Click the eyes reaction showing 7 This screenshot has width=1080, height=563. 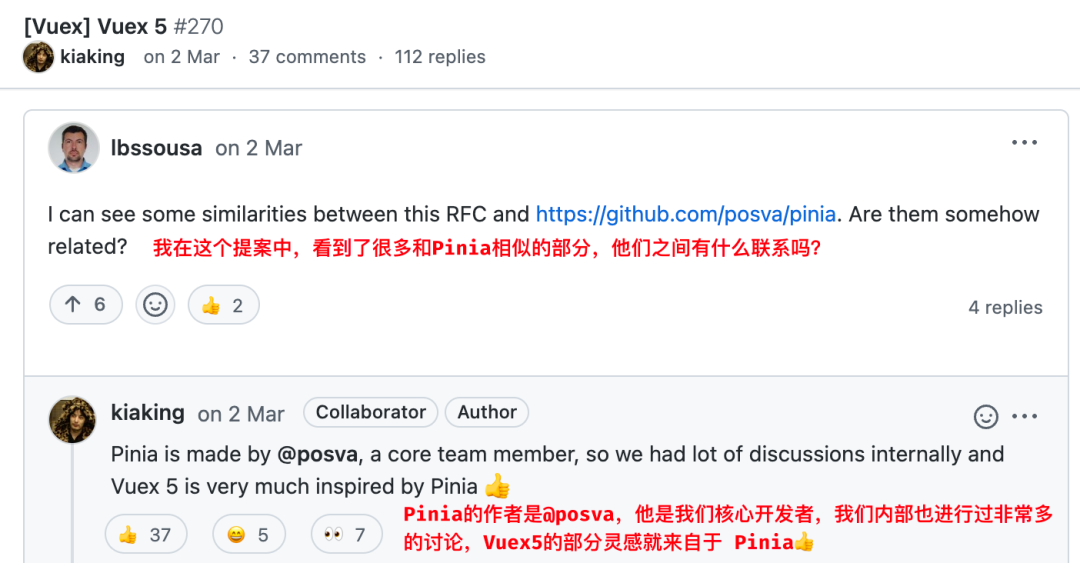(346, 535)
